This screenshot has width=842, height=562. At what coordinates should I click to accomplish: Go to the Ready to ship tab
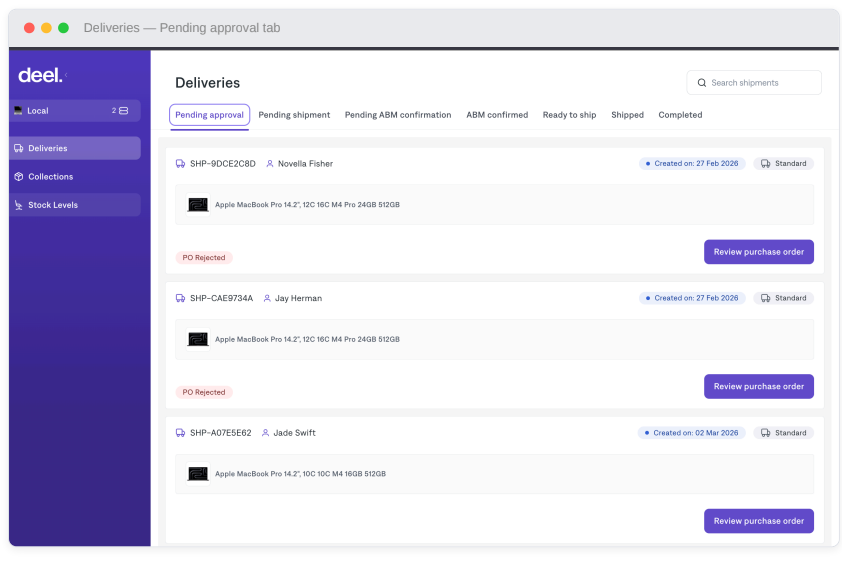pyautogui.click(x=569, y=115)
